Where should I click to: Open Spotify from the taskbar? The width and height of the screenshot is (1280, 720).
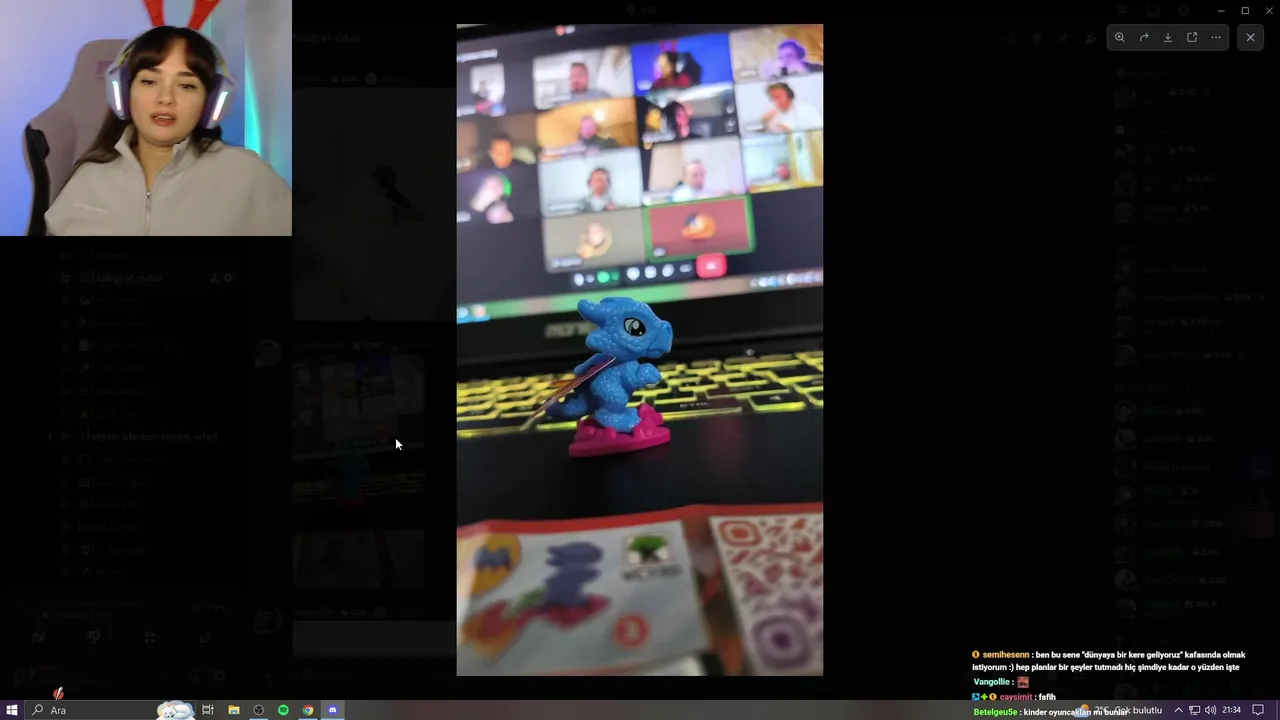tap(283, 710)
